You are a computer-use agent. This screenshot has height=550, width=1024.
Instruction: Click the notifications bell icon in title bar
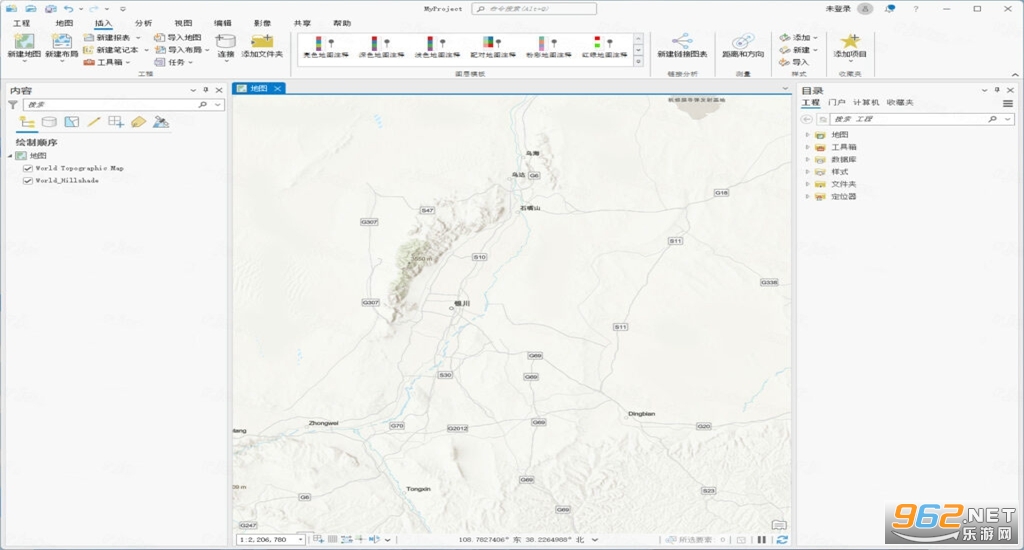coord(889,8)
